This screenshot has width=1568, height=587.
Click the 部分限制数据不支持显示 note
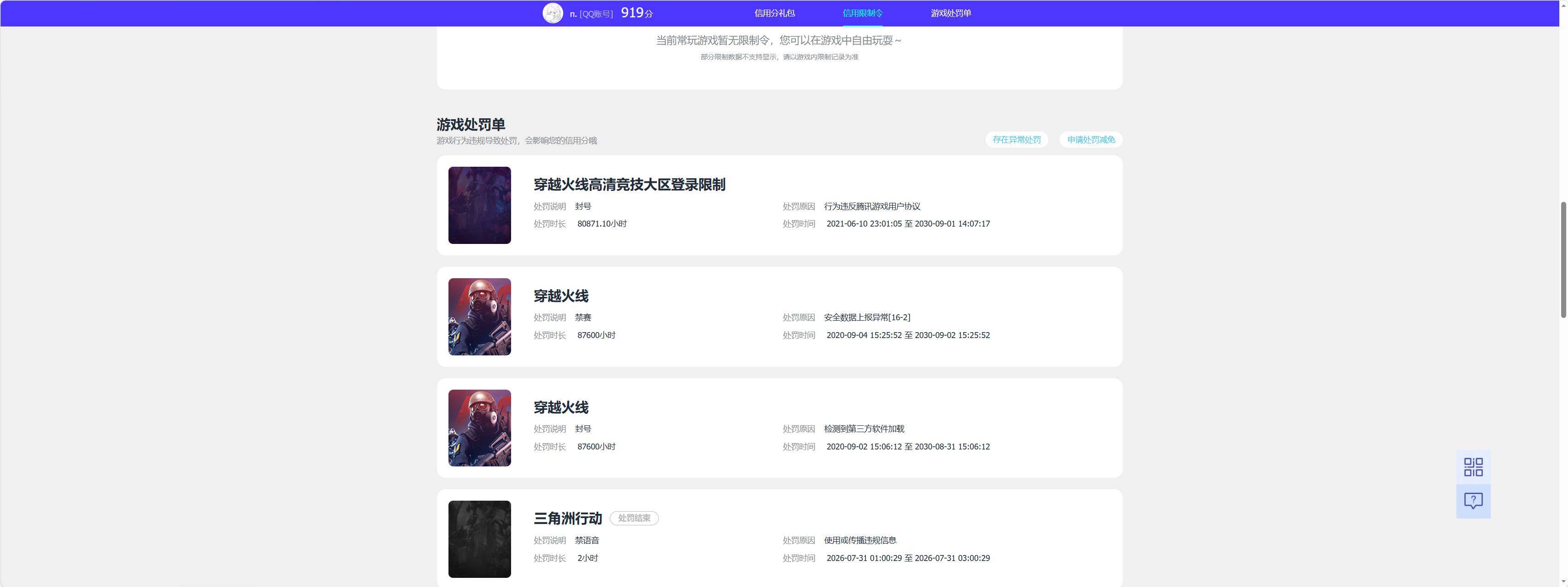779,57
